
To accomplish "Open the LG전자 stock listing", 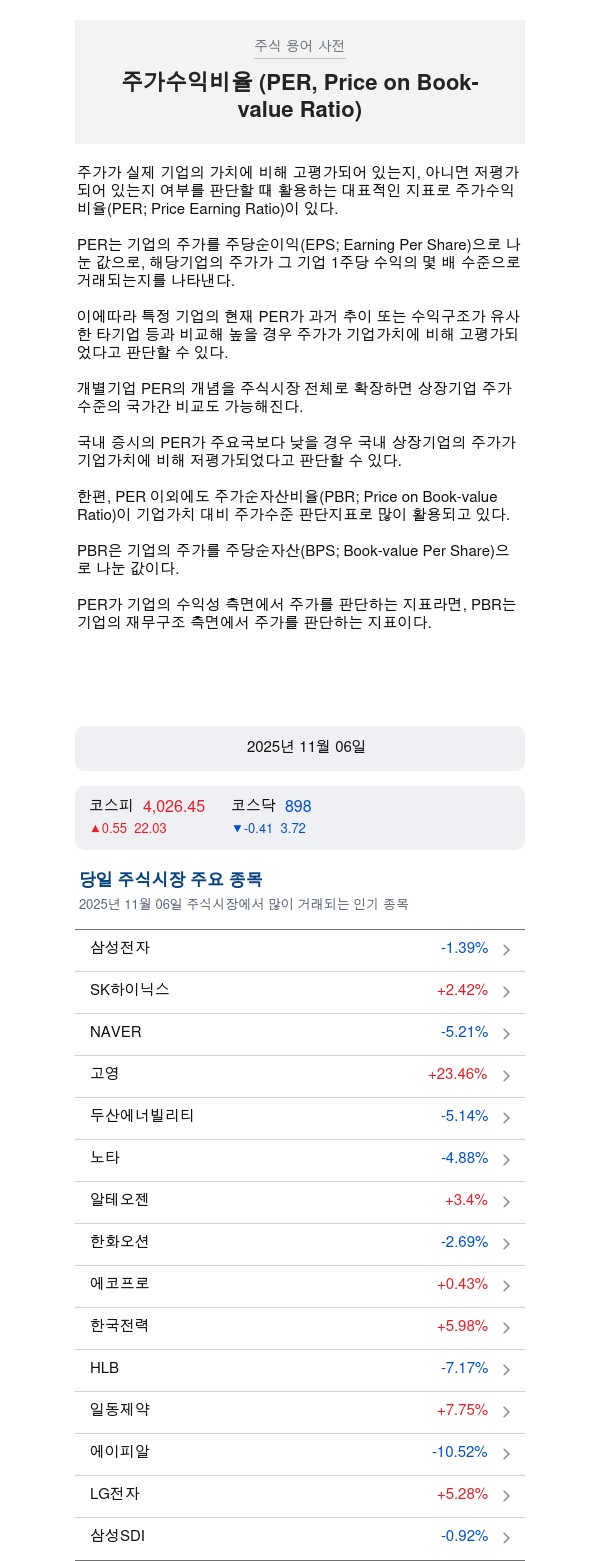I will [300, 1495].
